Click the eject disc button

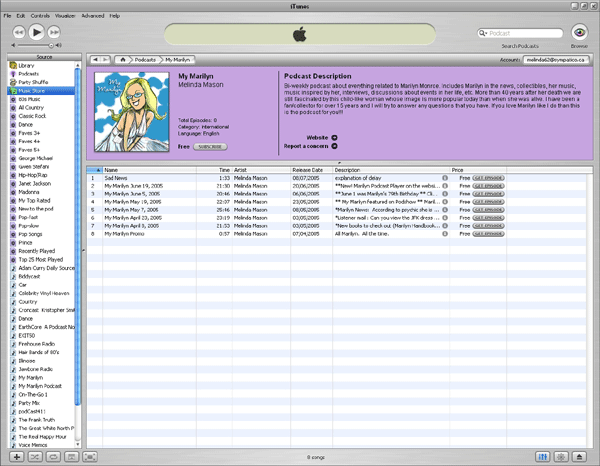(579, 457)
